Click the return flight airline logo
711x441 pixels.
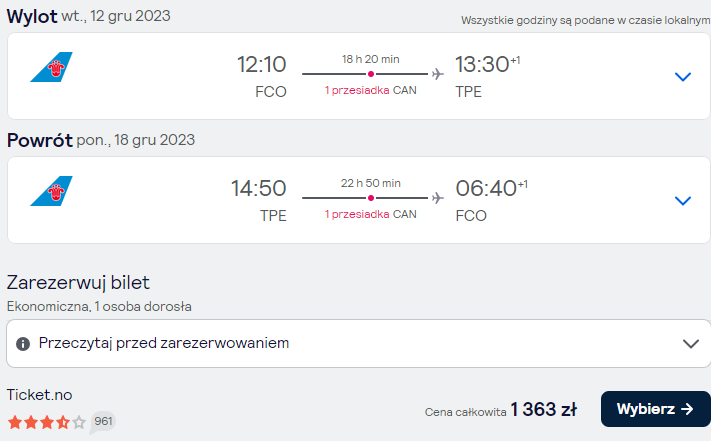pos(51,191)
